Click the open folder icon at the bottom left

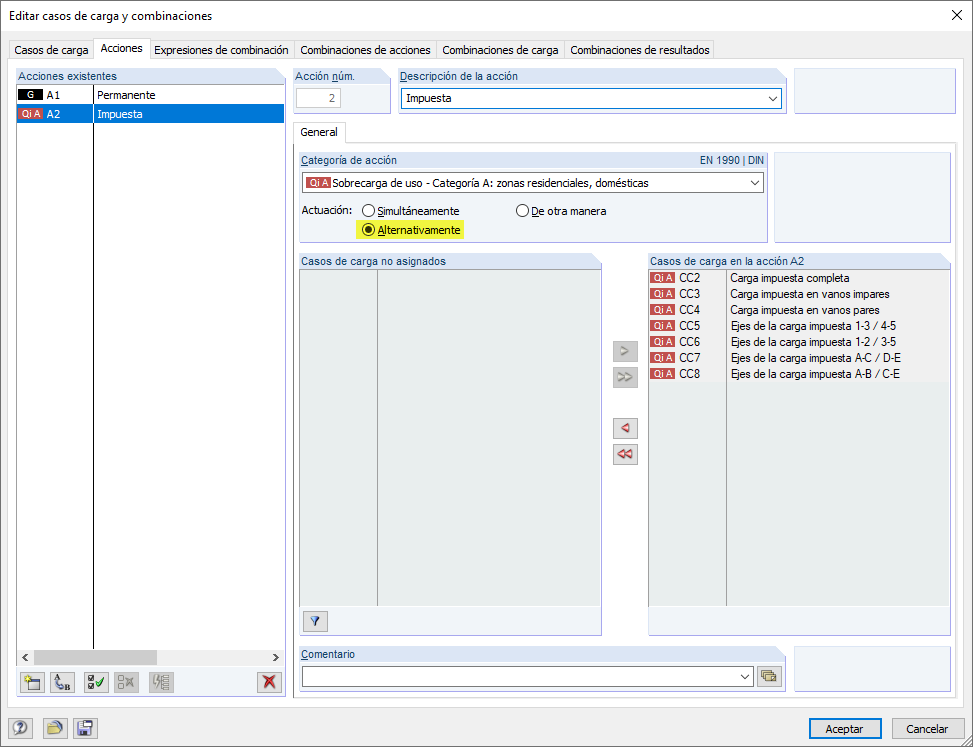tap(55, 728)
